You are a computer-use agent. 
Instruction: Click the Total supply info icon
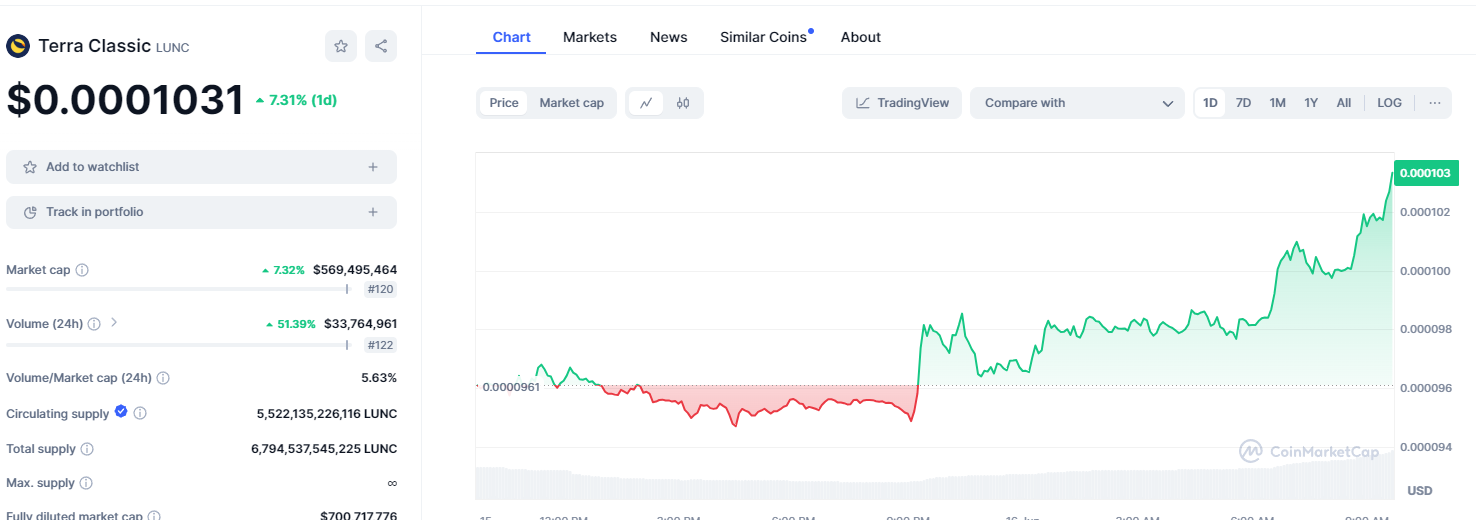88,449
